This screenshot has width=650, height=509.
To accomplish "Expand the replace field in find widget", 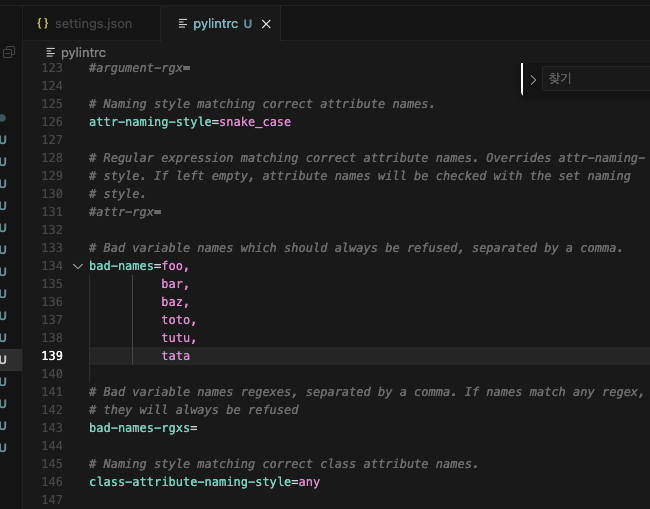I will click(x=533, y=79).
